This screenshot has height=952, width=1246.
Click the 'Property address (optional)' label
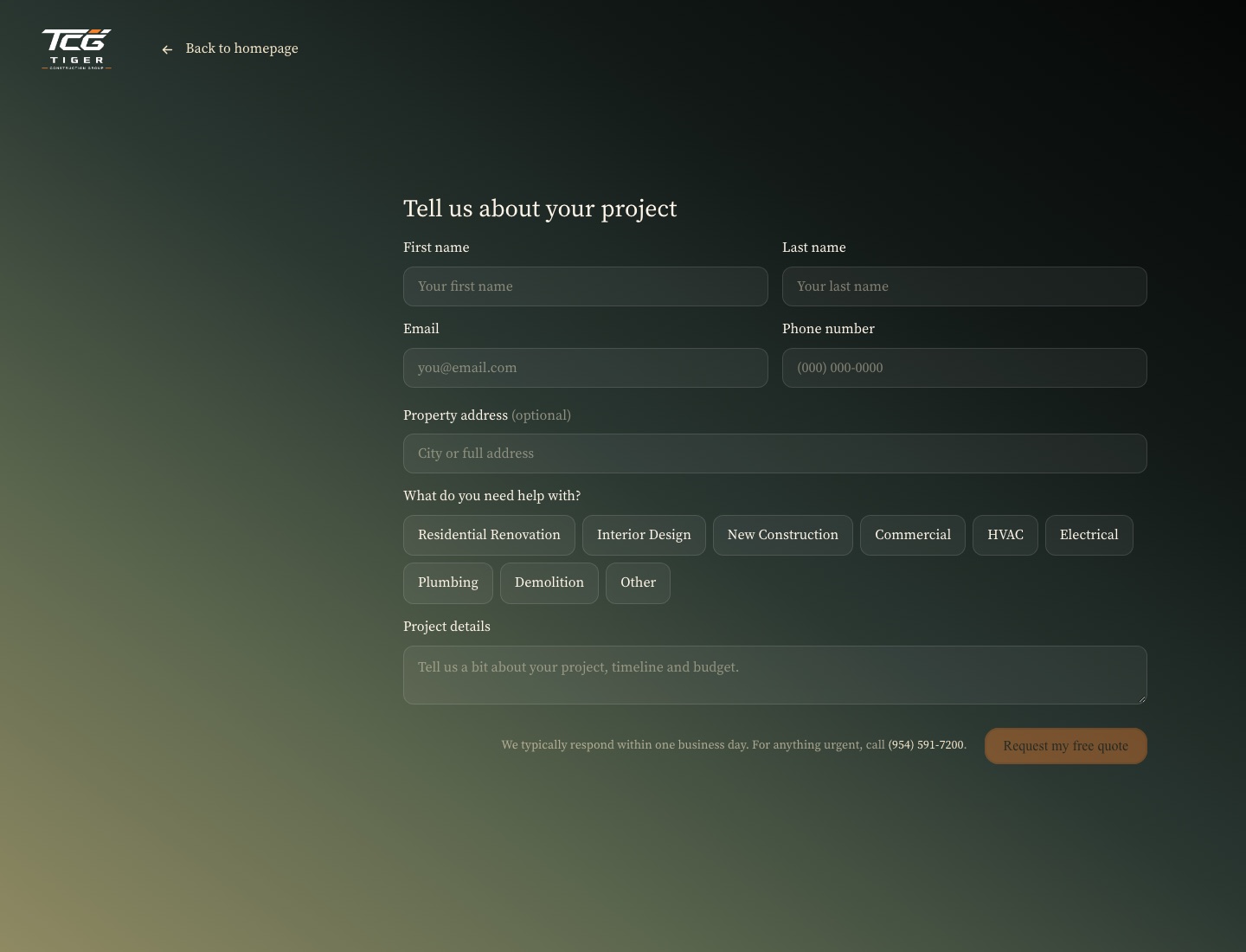coord(487,415)
